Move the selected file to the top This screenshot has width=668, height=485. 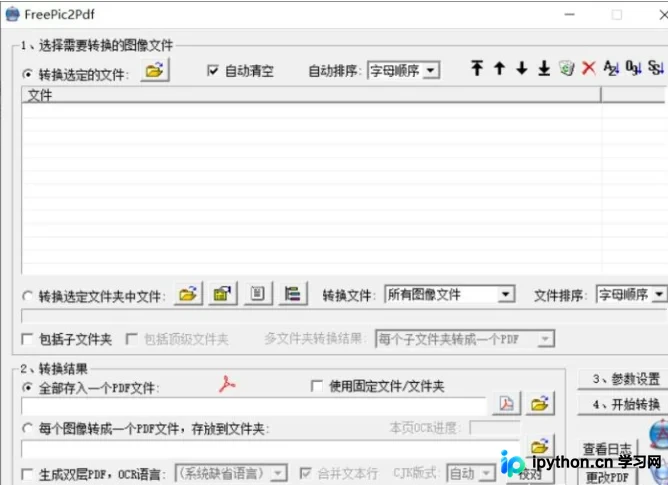[x=477, y=68]
